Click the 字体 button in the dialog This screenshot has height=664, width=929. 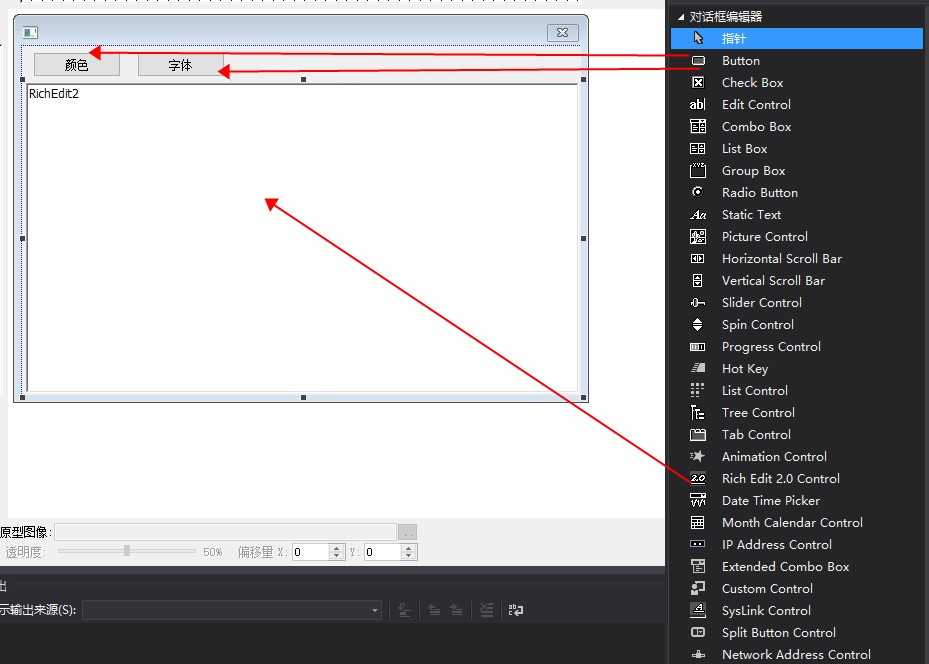point(181,65)
